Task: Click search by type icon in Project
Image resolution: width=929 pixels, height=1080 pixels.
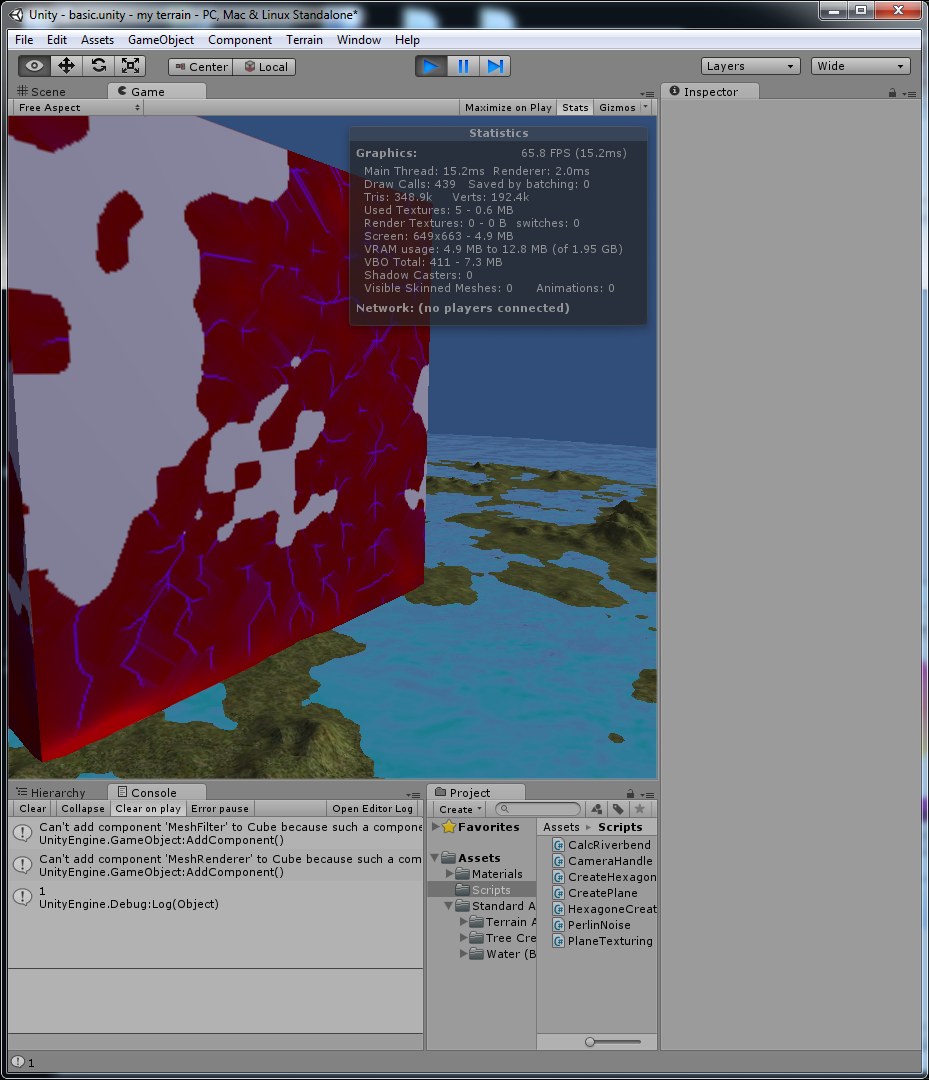Action: pos(597,809)
